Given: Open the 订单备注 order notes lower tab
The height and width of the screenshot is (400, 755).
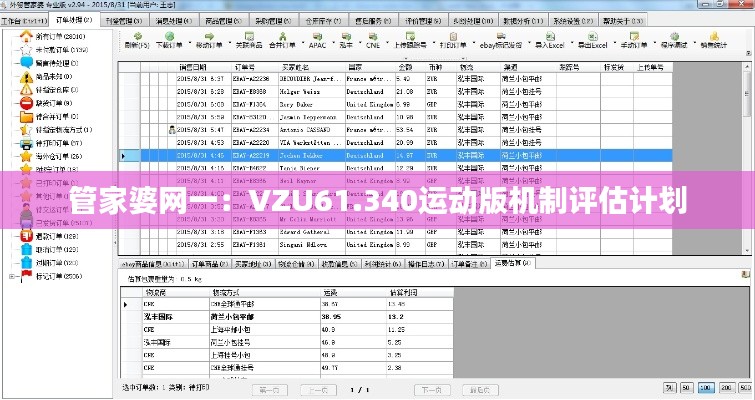Looking at the screenshot, I should tap(469, 264).
